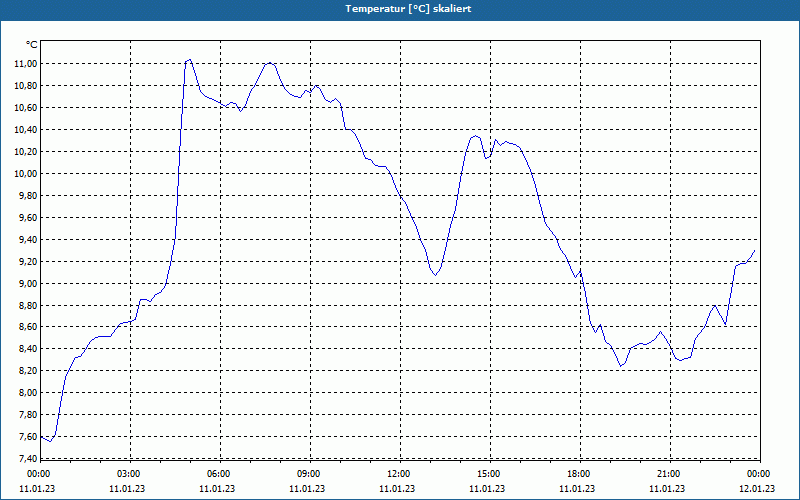Click the '00:00' time label above 12.01.23
The width and height of the screenshot is (800, 500).
tap(760, 474)
